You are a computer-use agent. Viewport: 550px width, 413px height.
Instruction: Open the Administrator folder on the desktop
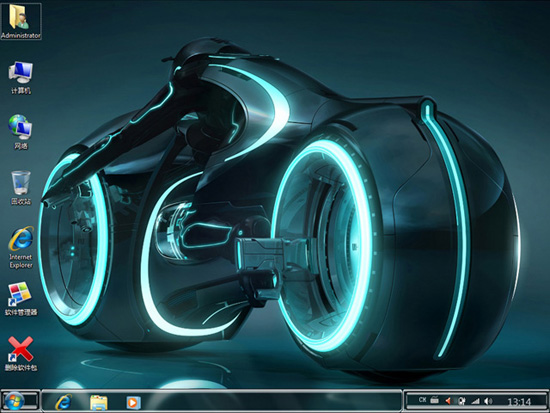click(x=21, y=21)
